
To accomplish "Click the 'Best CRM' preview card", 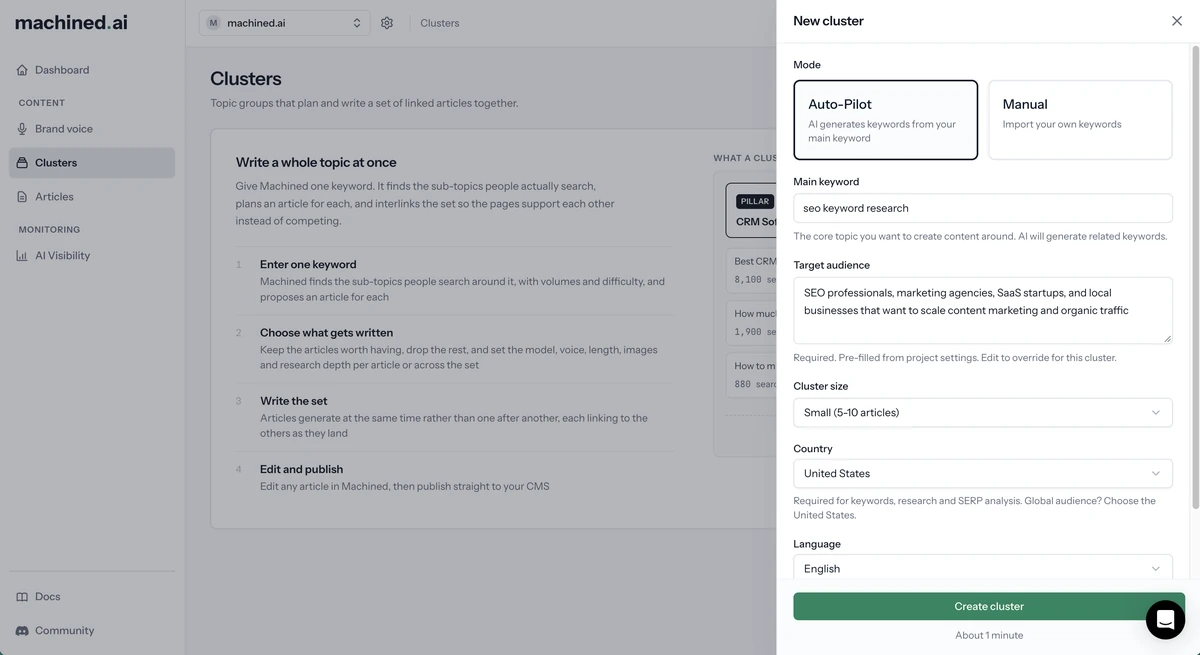I will coord(752,270).
